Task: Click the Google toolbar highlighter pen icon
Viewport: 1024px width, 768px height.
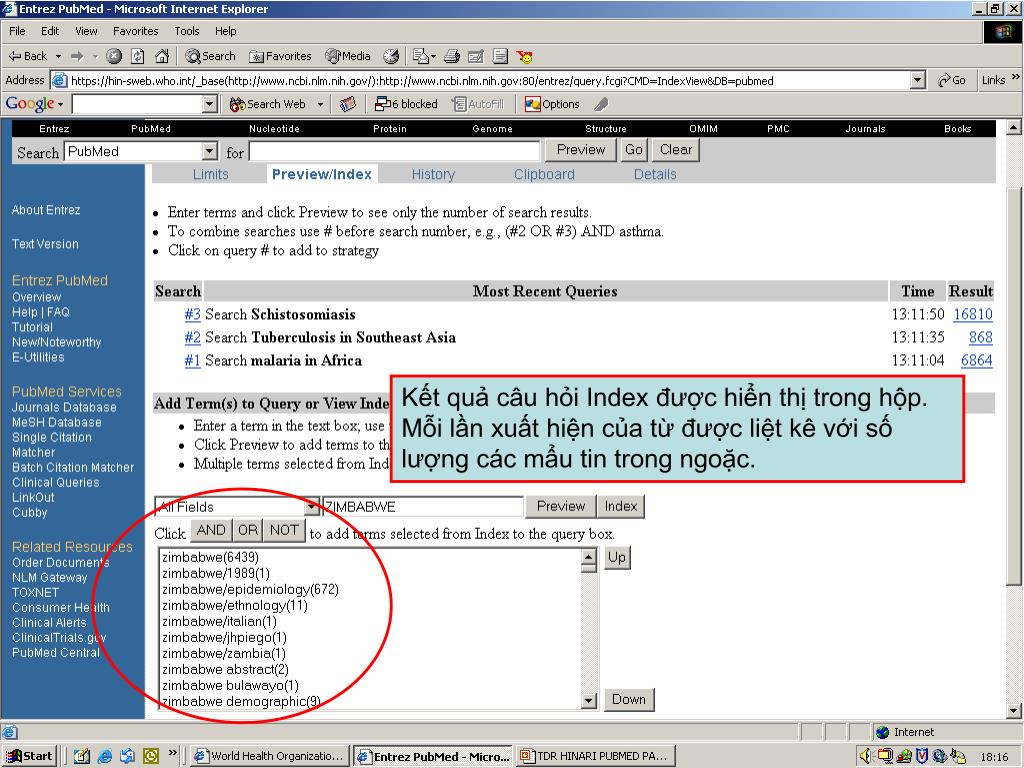Action: [x=601, y=104]
